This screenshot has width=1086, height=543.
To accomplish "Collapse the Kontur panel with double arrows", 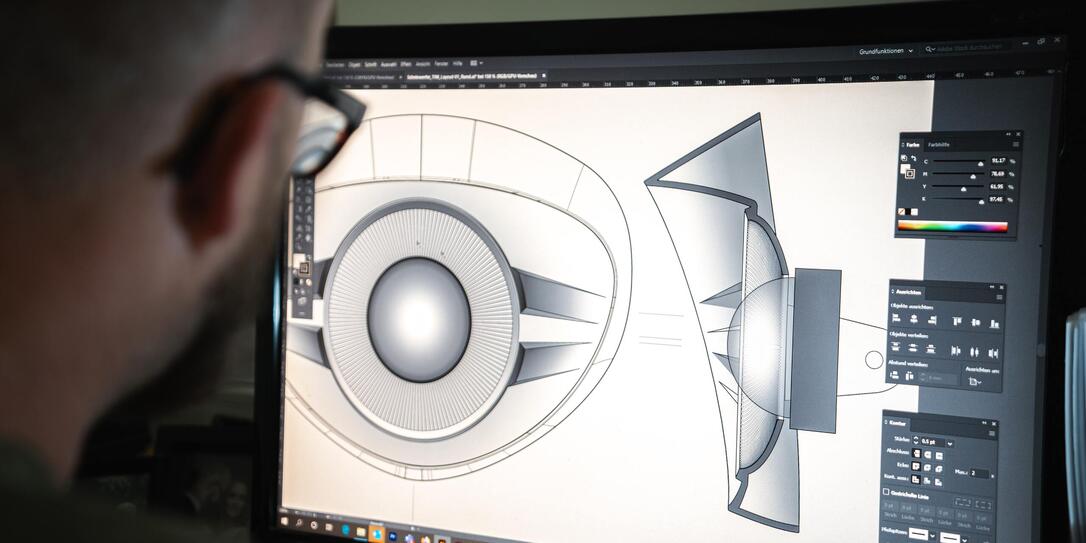I will point(984,422).
